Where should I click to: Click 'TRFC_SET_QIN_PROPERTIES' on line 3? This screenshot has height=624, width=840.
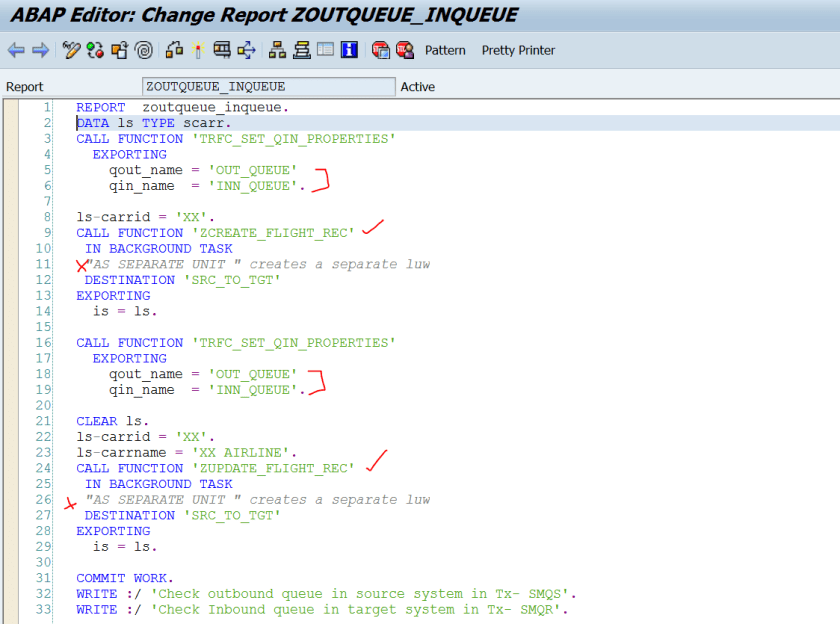tap(294, 139)
